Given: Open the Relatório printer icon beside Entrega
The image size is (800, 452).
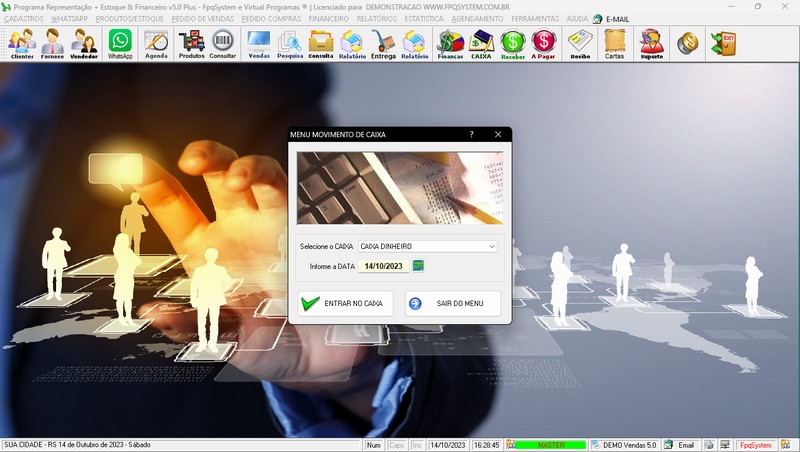Looking at the screenshot, I should [415, 44].
